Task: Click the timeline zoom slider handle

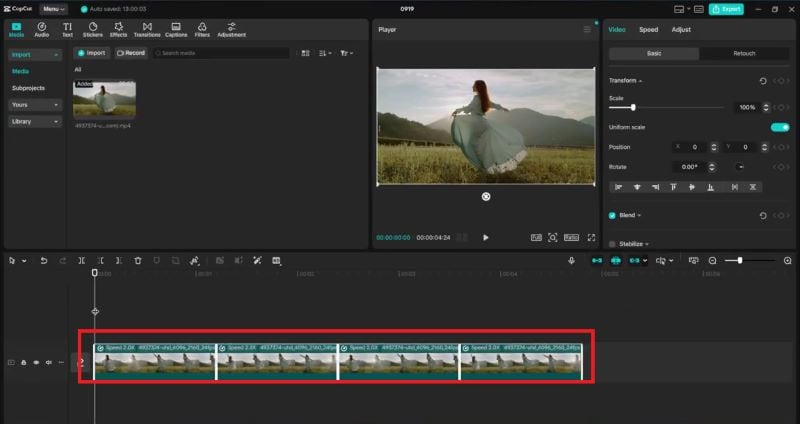Action: click(740, 261)
